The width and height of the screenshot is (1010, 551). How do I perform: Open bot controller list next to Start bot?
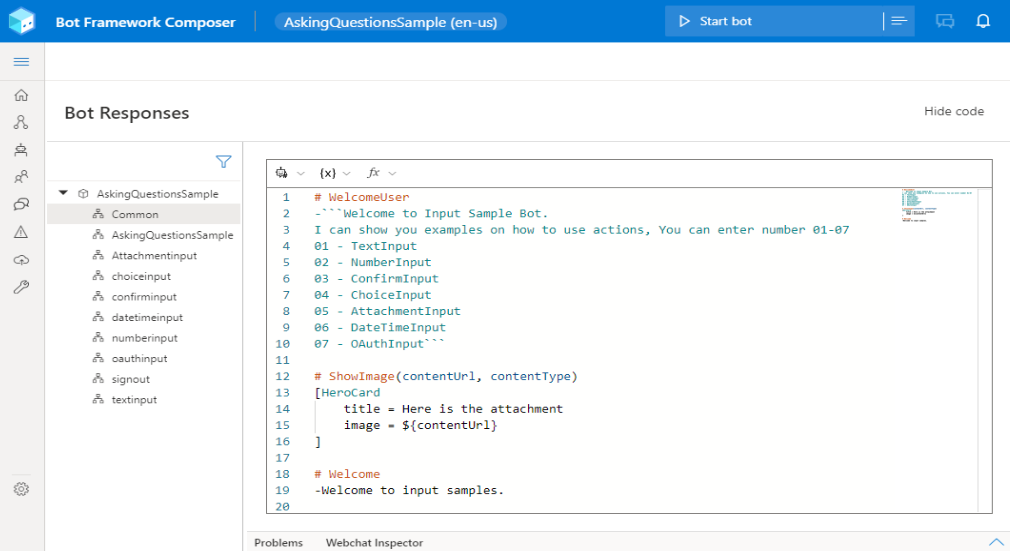click(899, 21)
